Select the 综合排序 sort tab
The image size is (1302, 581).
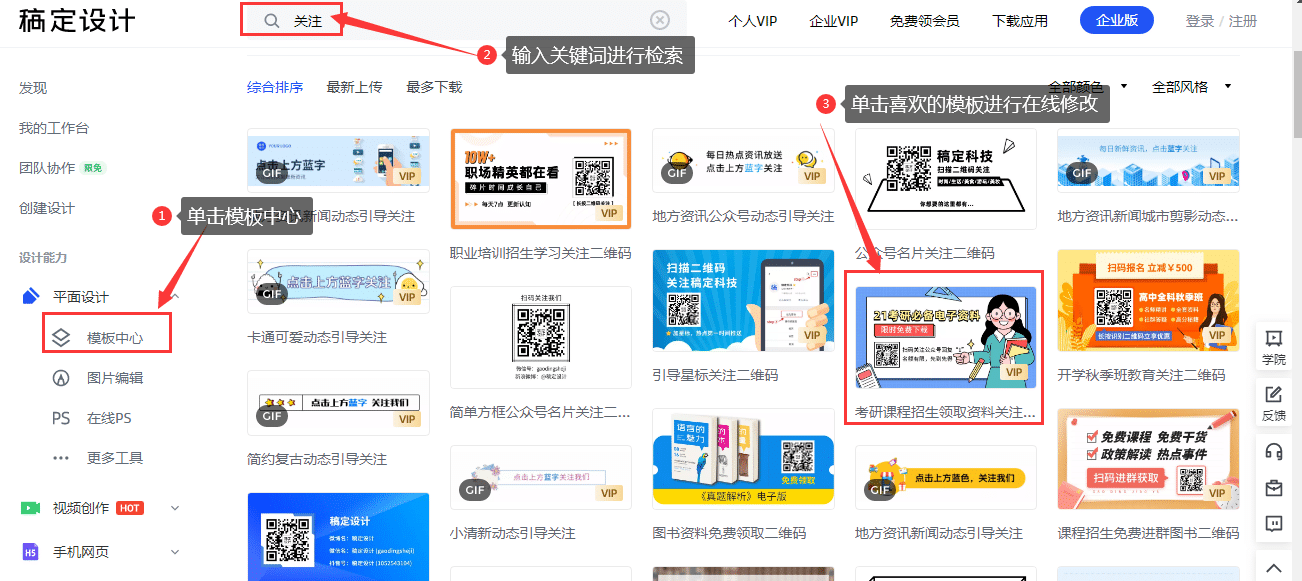(275, 87)
